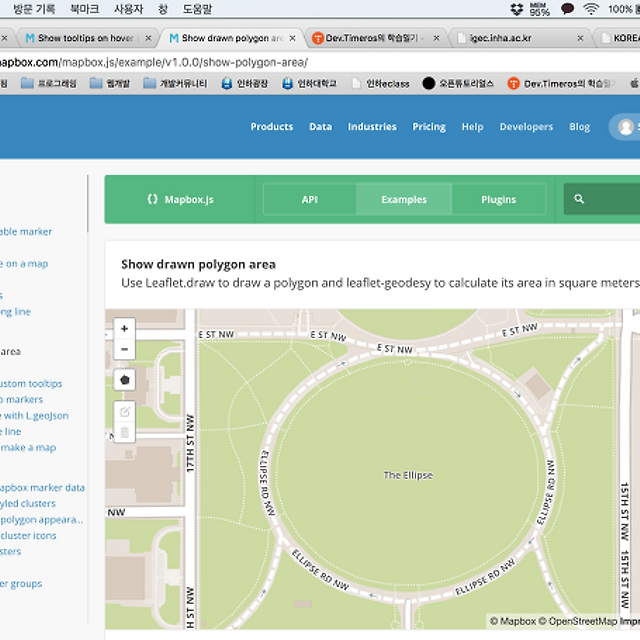The height and width of the screenshot is (640, 640).
Task: Zoom out on the map
Action: click(x=124, y=349)
